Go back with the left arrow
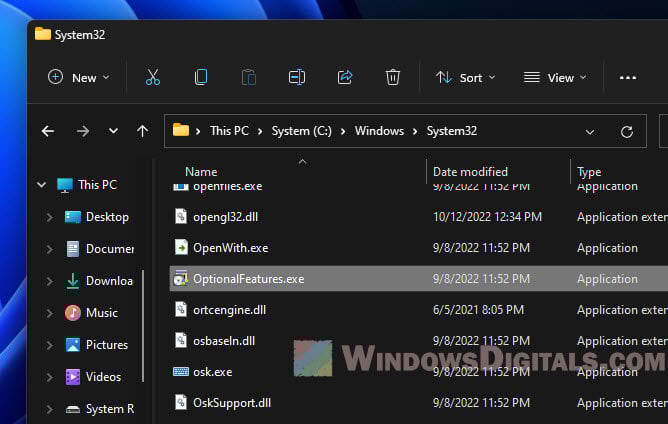 click(48, 131)
